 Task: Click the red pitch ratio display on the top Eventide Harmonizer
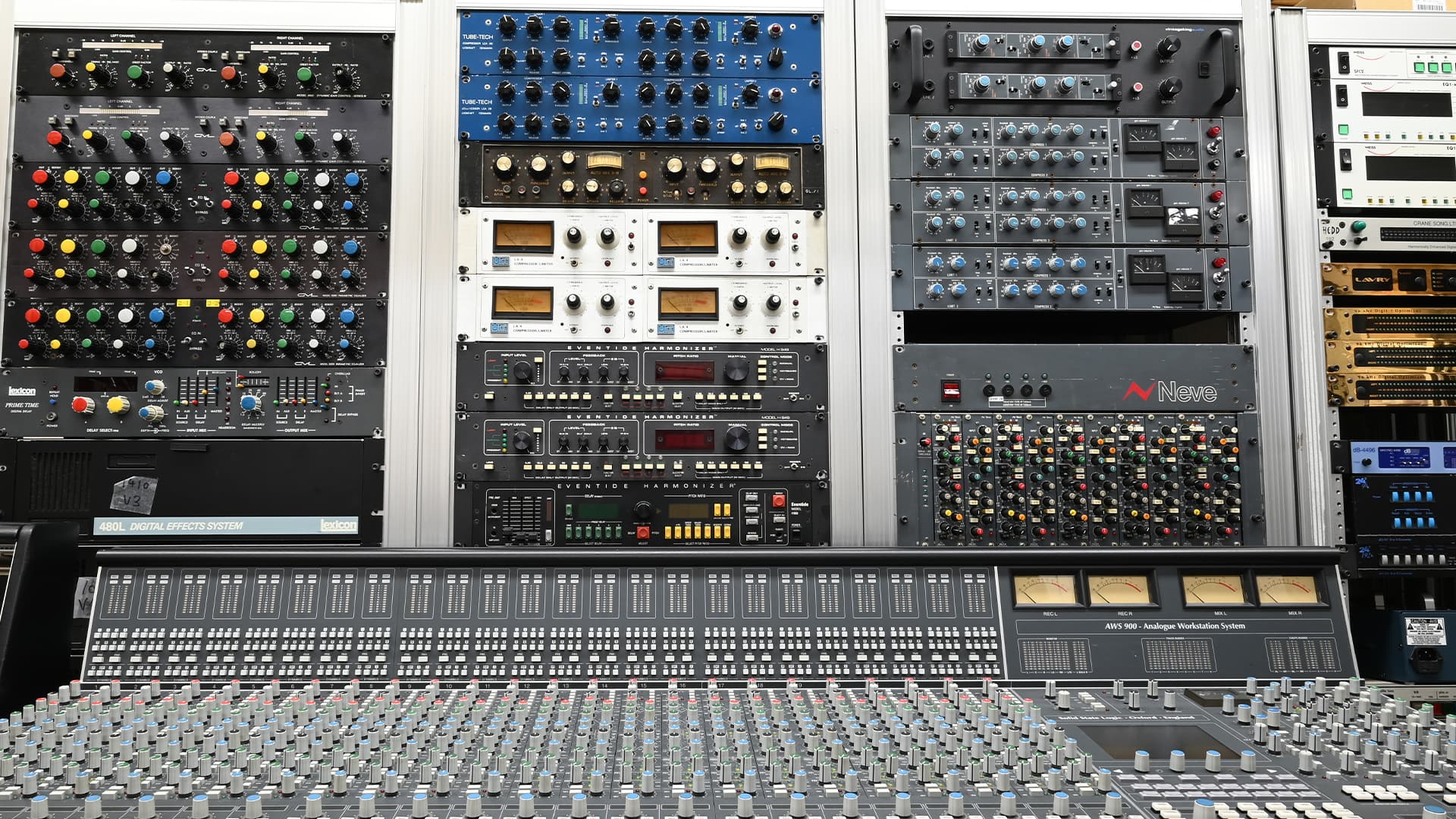684,372
